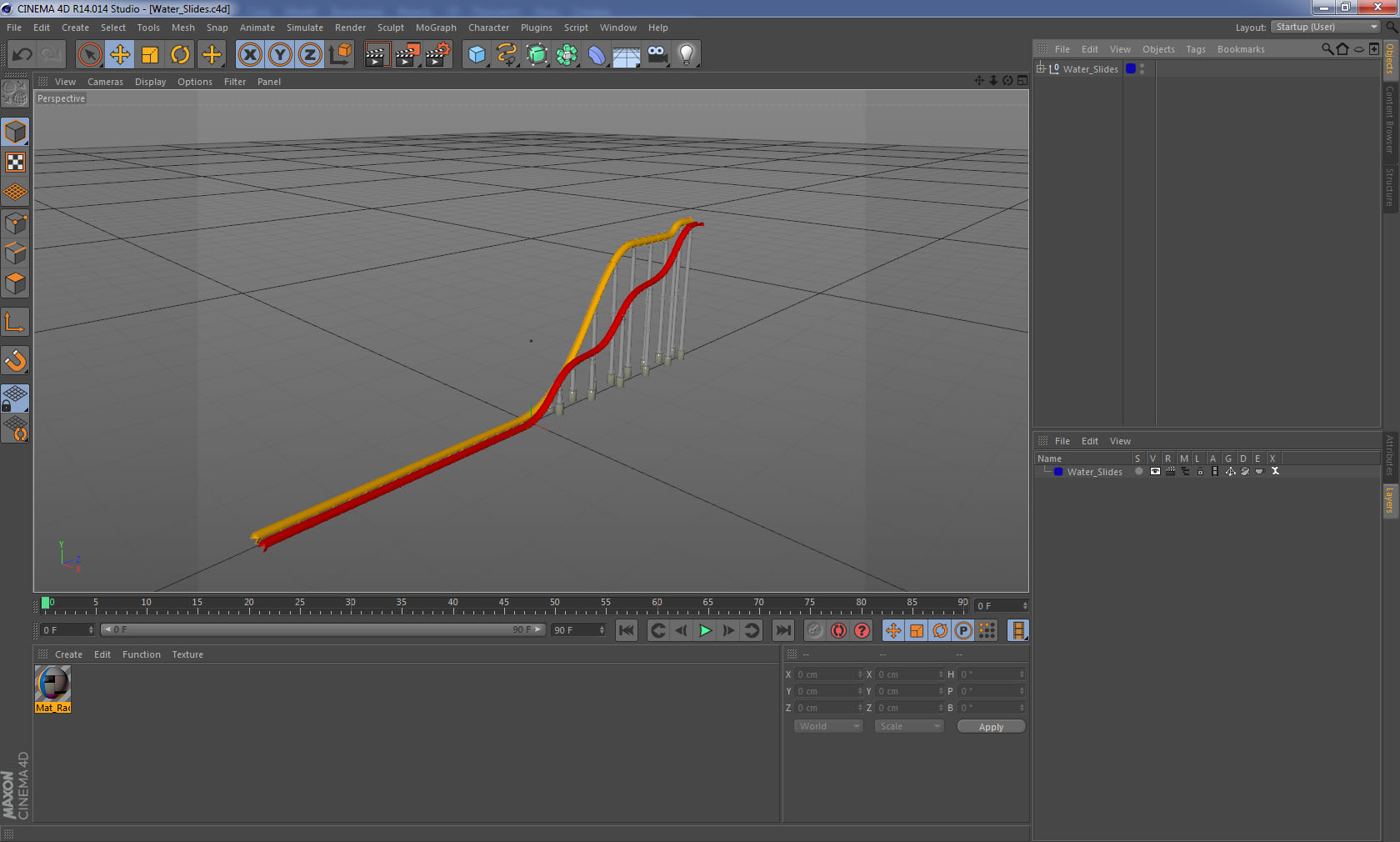The width and height of the screenshot is (1400, 842).
Task: Click the Make Editable icon
Action: click(15, 93)
